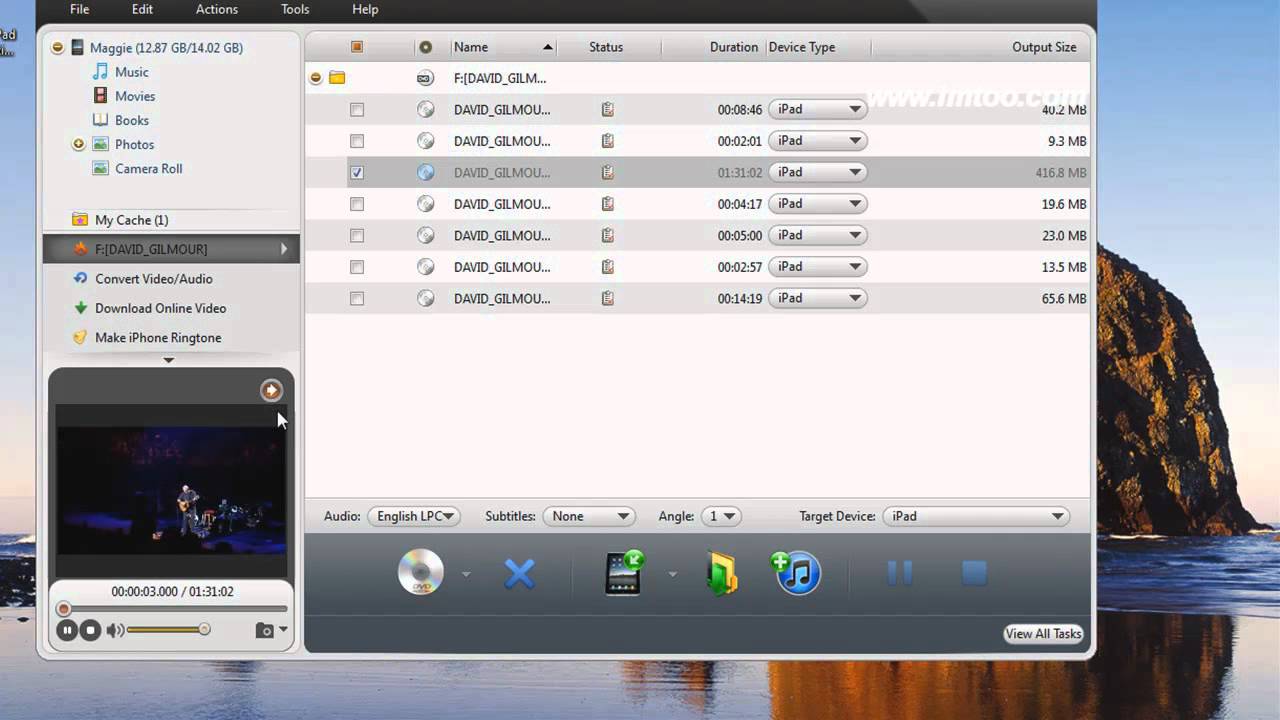Screen dimensions: 1280x720
Task: Click the DVD disc convert icon
Action: [420, 573]
